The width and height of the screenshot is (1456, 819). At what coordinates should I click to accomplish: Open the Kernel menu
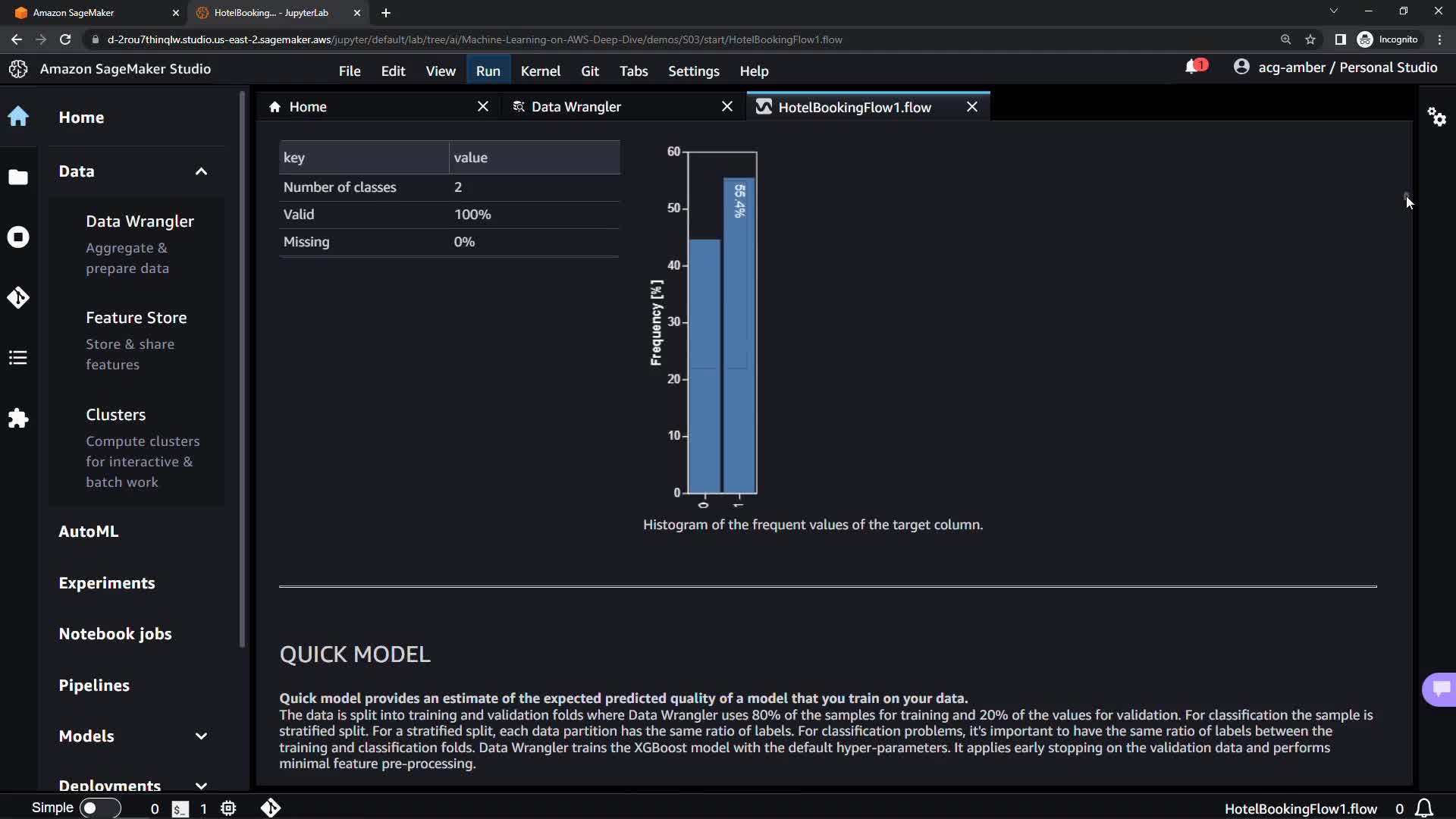tap(540, 71)
